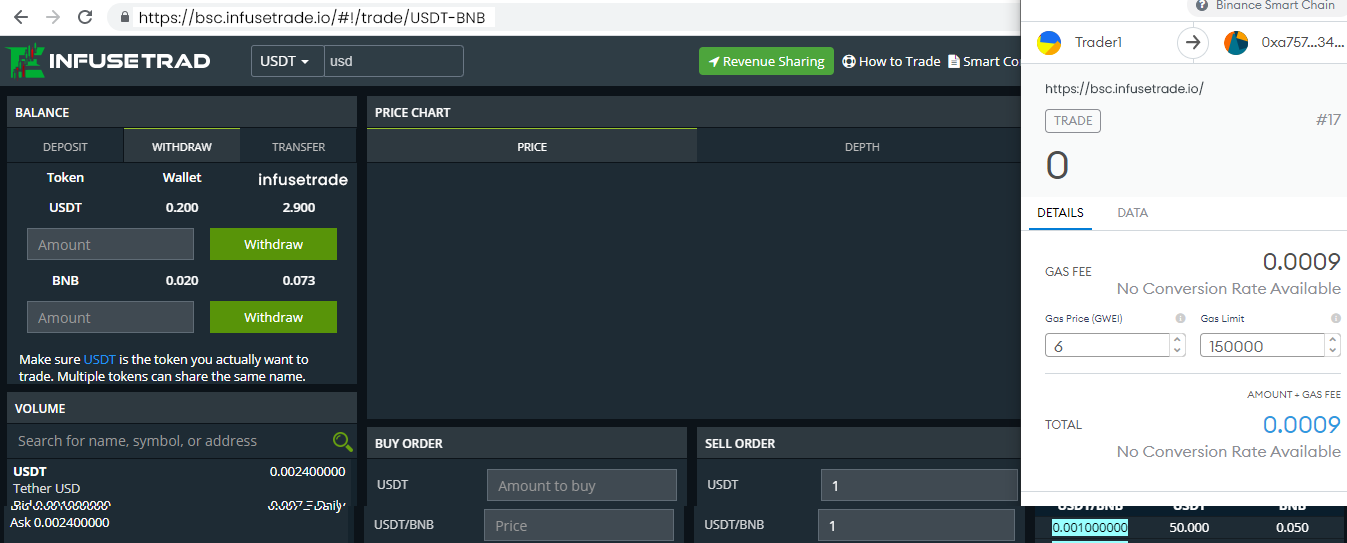
Task: Open the USDT token dropdown in header
Action: tap(286, 61)
